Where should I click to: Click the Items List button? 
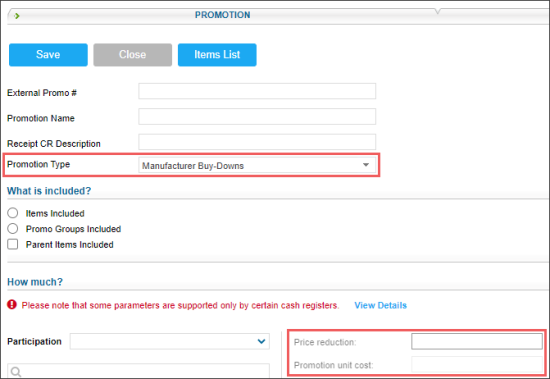click(x=217, y=55)
